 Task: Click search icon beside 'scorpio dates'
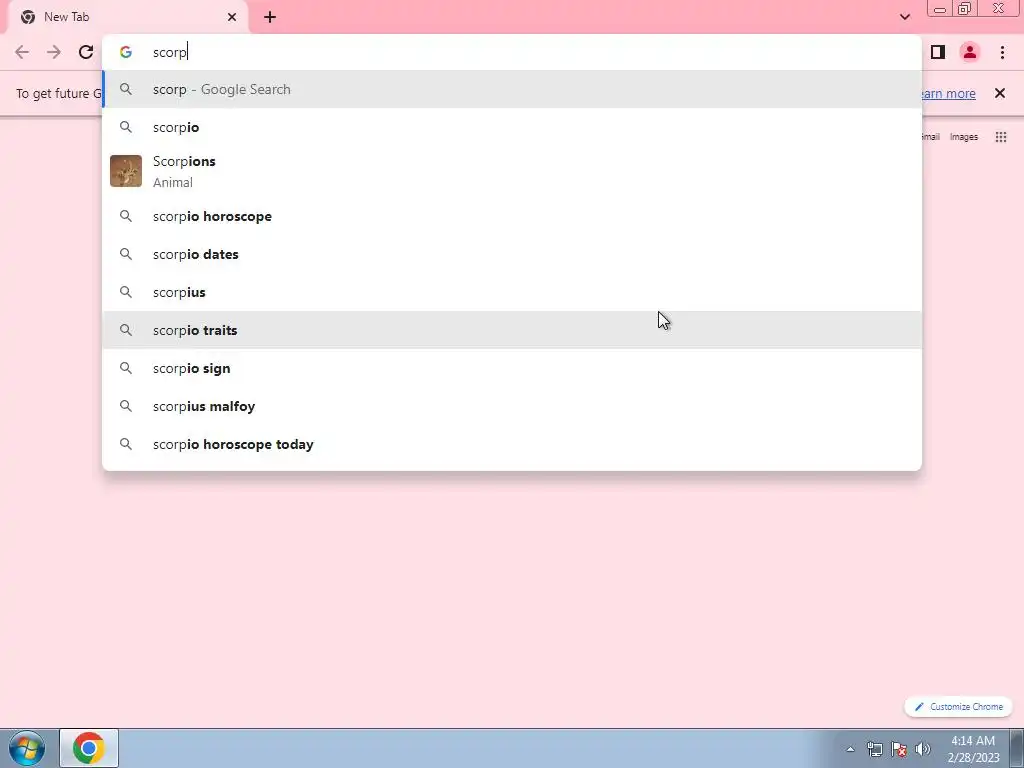126,254
